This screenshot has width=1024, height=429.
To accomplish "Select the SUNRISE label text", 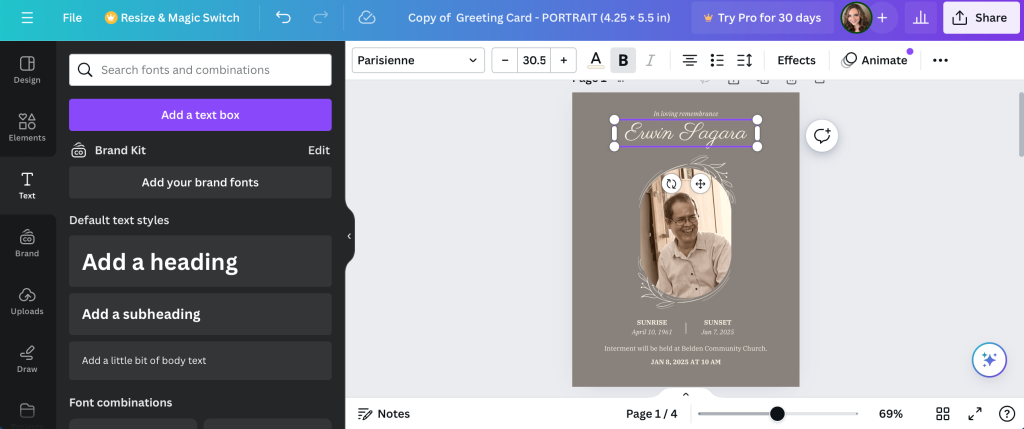I will (x=652, y=323).
